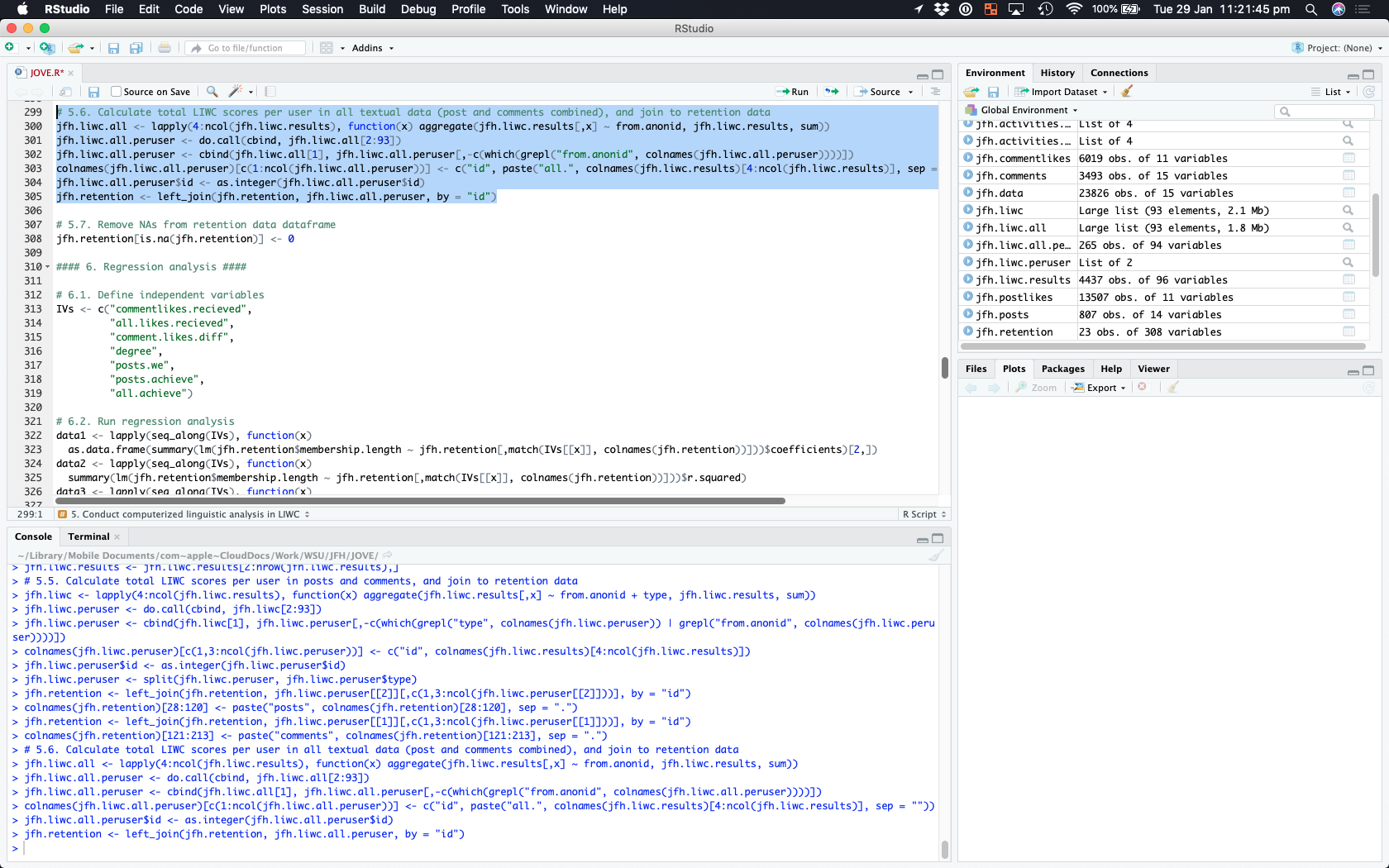Click the re-run previous code region icon

[832, 92]
